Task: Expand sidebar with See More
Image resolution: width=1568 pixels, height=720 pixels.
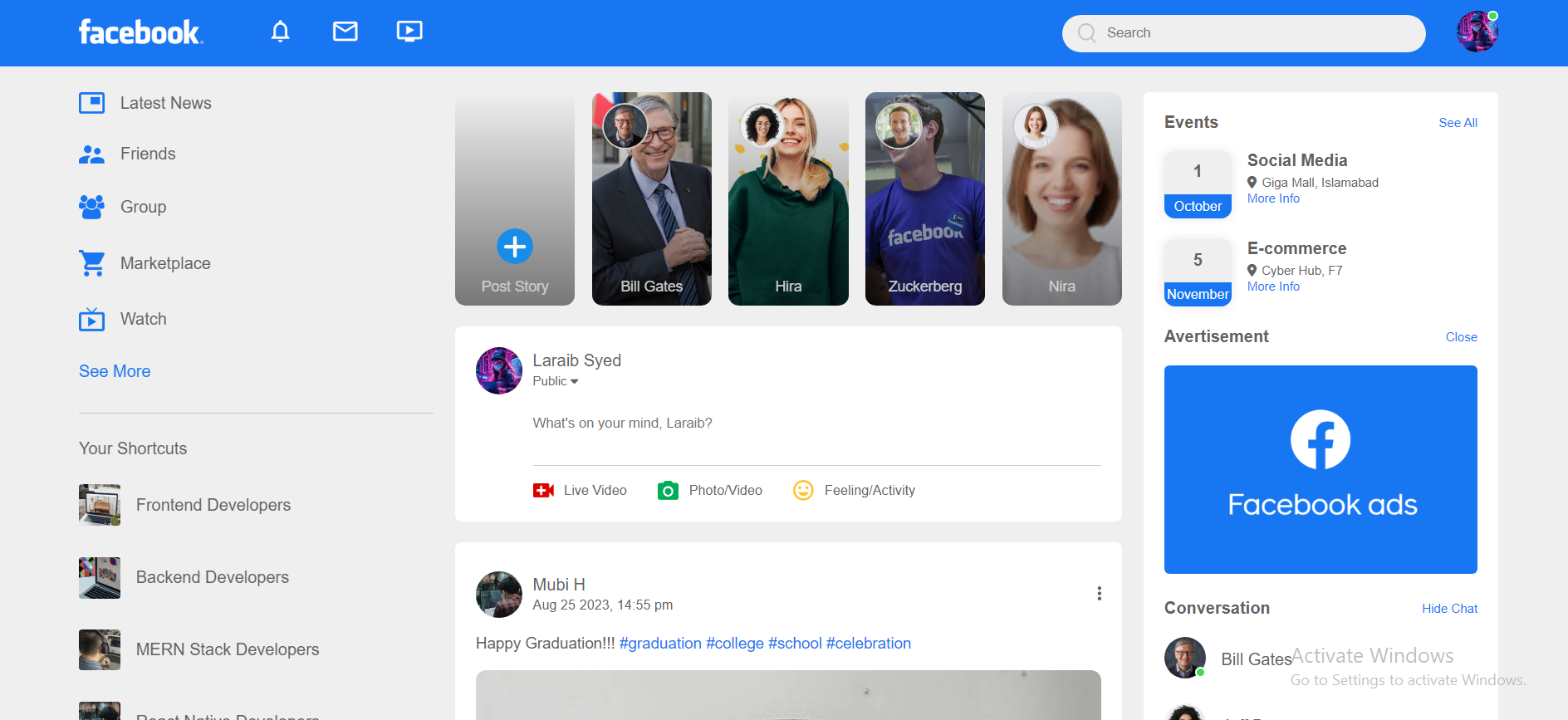Action: [x=115, y=371]
